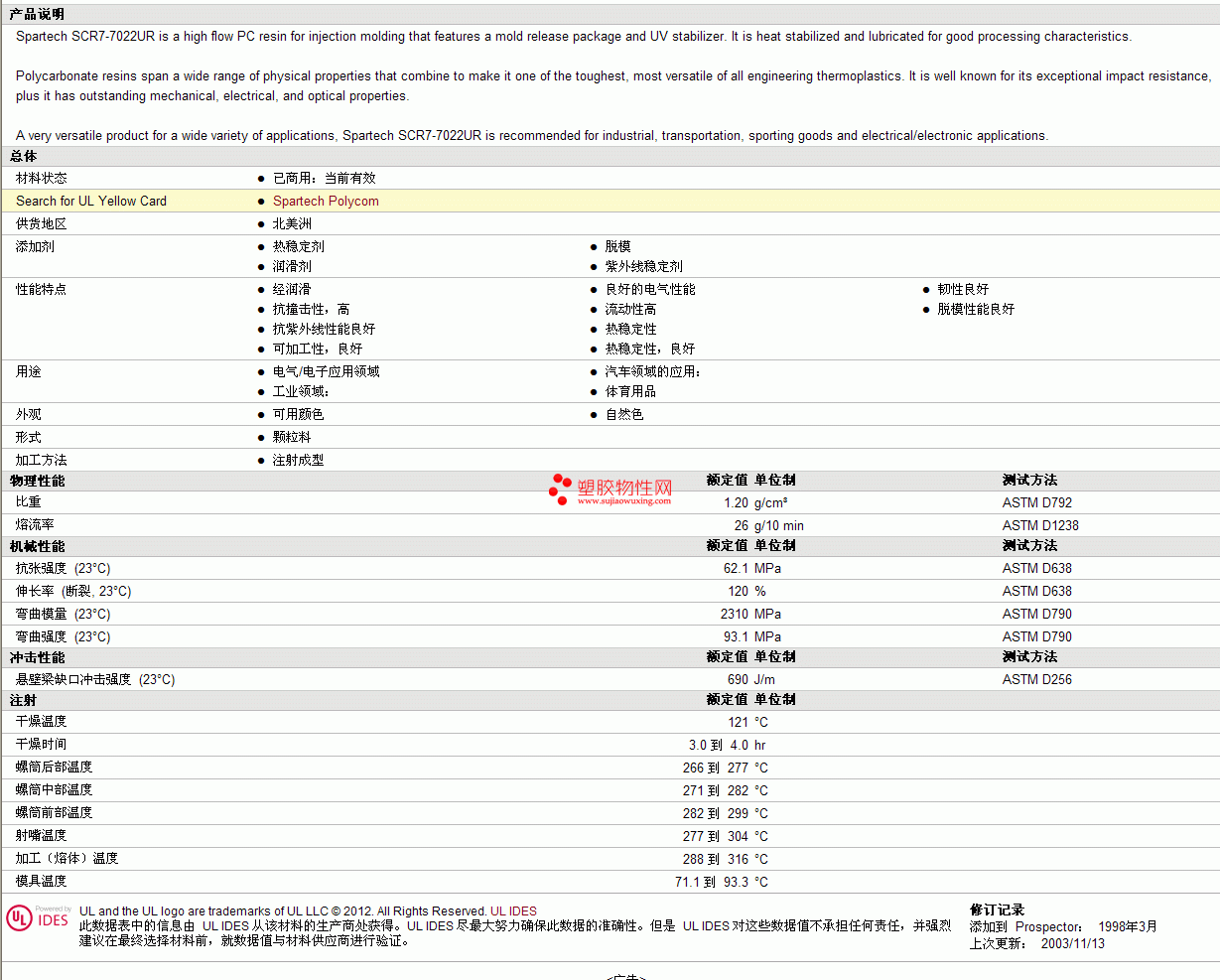Click the UL IDES logo icon
This screenshot has height=980, width=1220.
coord(38,917)
